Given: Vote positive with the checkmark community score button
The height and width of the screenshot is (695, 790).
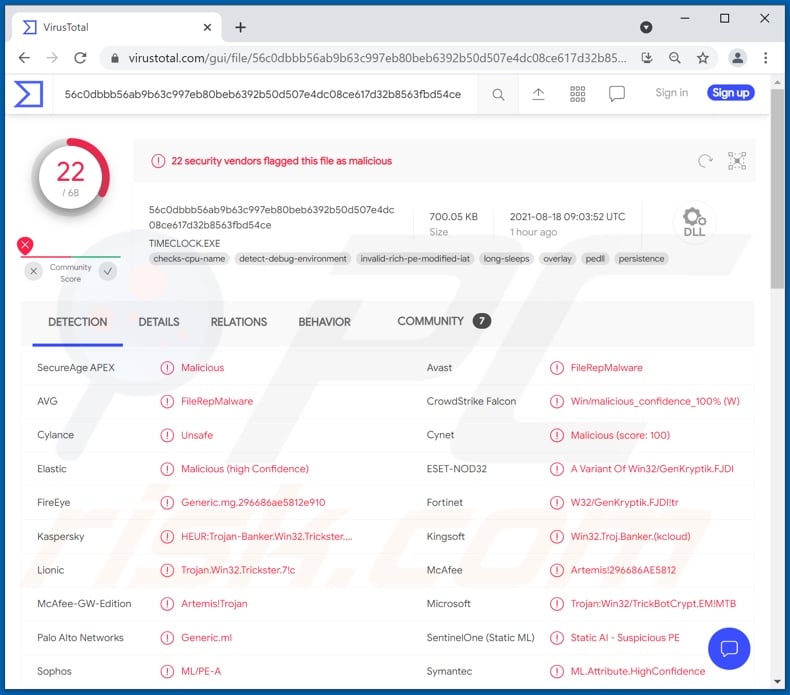Looking at the screenshot, I should [108, 272].
